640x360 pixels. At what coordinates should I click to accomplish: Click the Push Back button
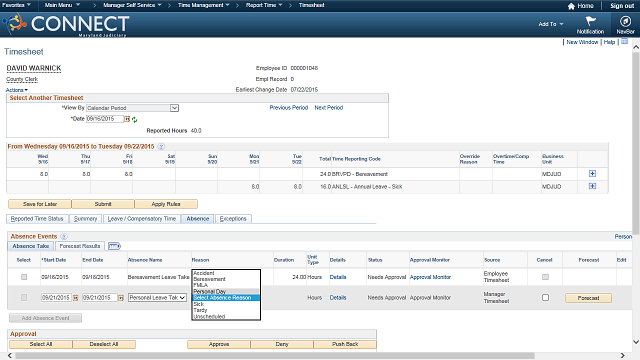pyautogui.click(x=345, y=344)
